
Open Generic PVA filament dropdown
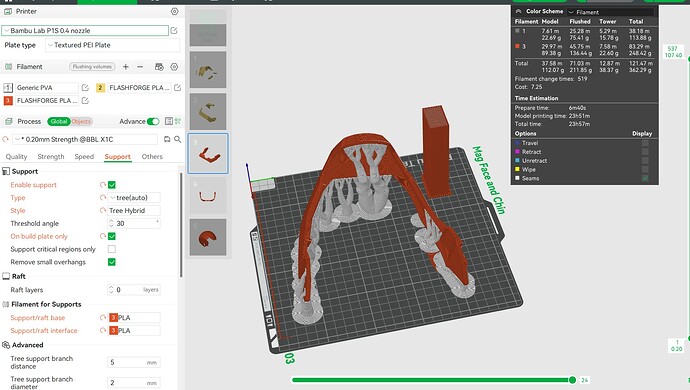point(46,88)
